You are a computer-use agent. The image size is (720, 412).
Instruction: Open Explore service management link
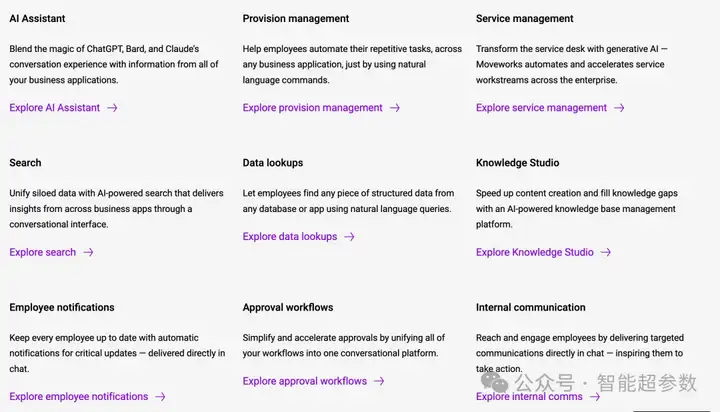pyautogui.click(x=541, y=107)
